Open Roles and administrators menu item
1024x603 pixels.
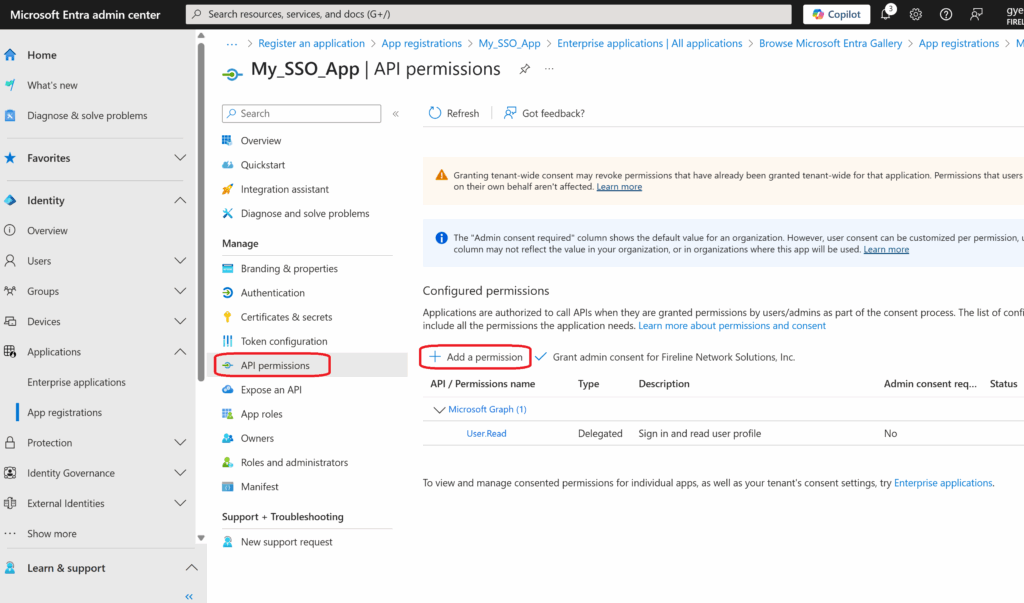(x=294, y=463)
